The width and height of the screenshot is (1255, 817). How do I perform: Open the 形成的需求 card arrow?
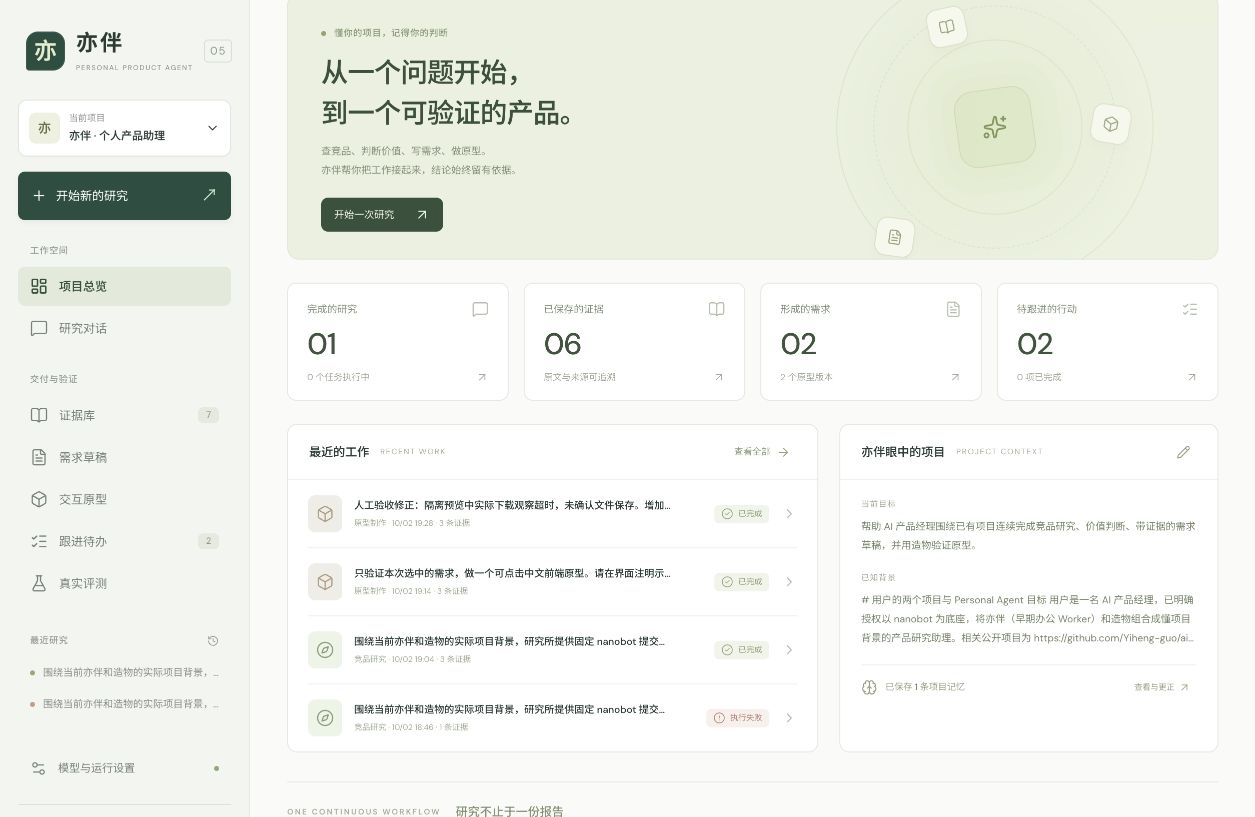[955, 377]
